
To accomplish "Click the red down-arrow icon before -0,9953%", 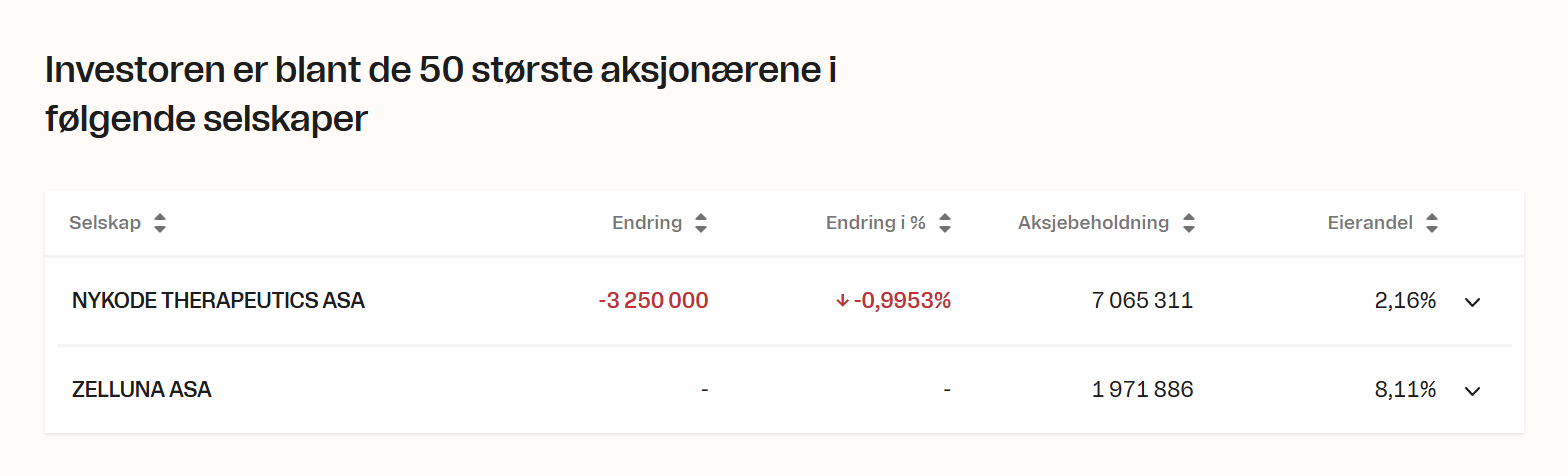I will pyautogui.click(x=842, y=301).
